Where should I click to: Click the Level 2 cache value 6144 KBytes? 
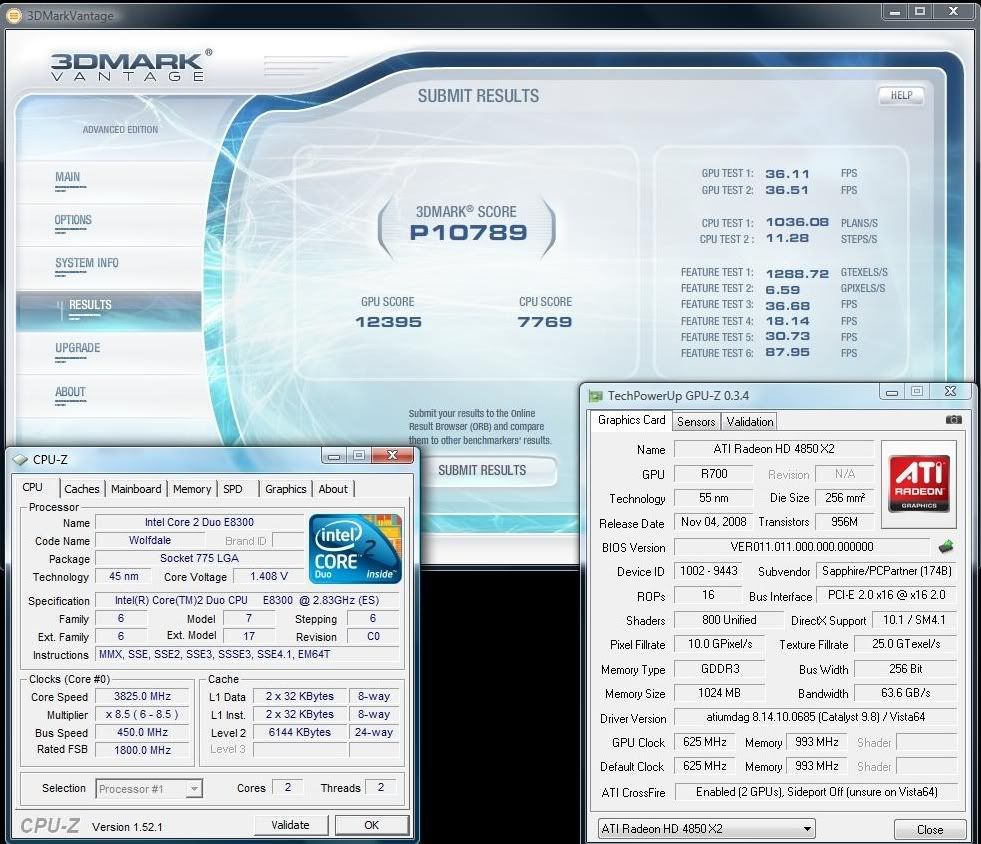300,732
